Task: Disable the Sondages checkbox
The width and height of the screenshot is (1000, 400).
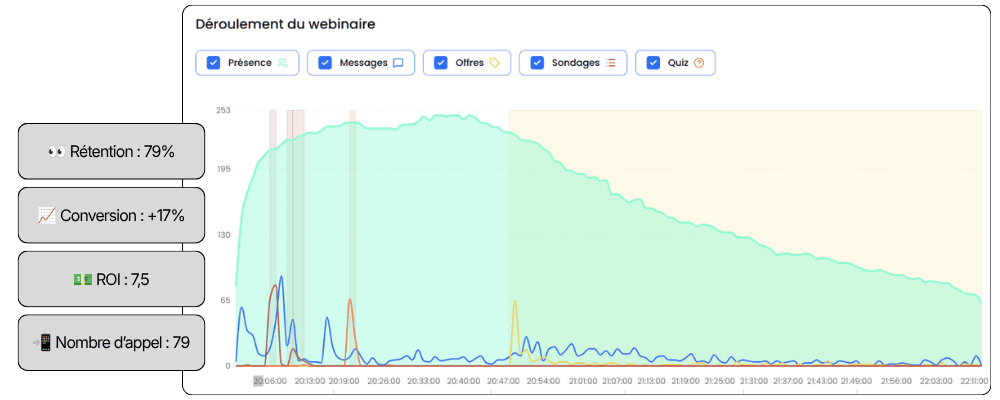Action: click(537, 63)
